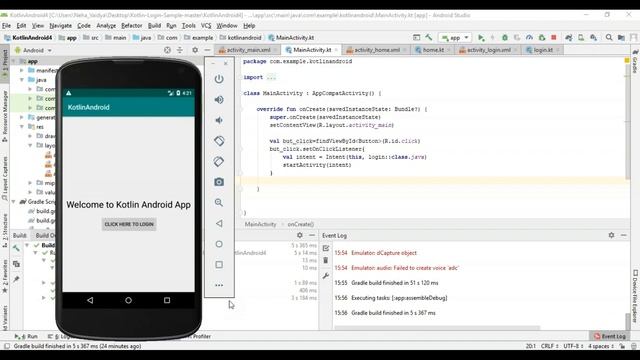
Task: Tap Home button on phone screen
Action: pos(129,300)
